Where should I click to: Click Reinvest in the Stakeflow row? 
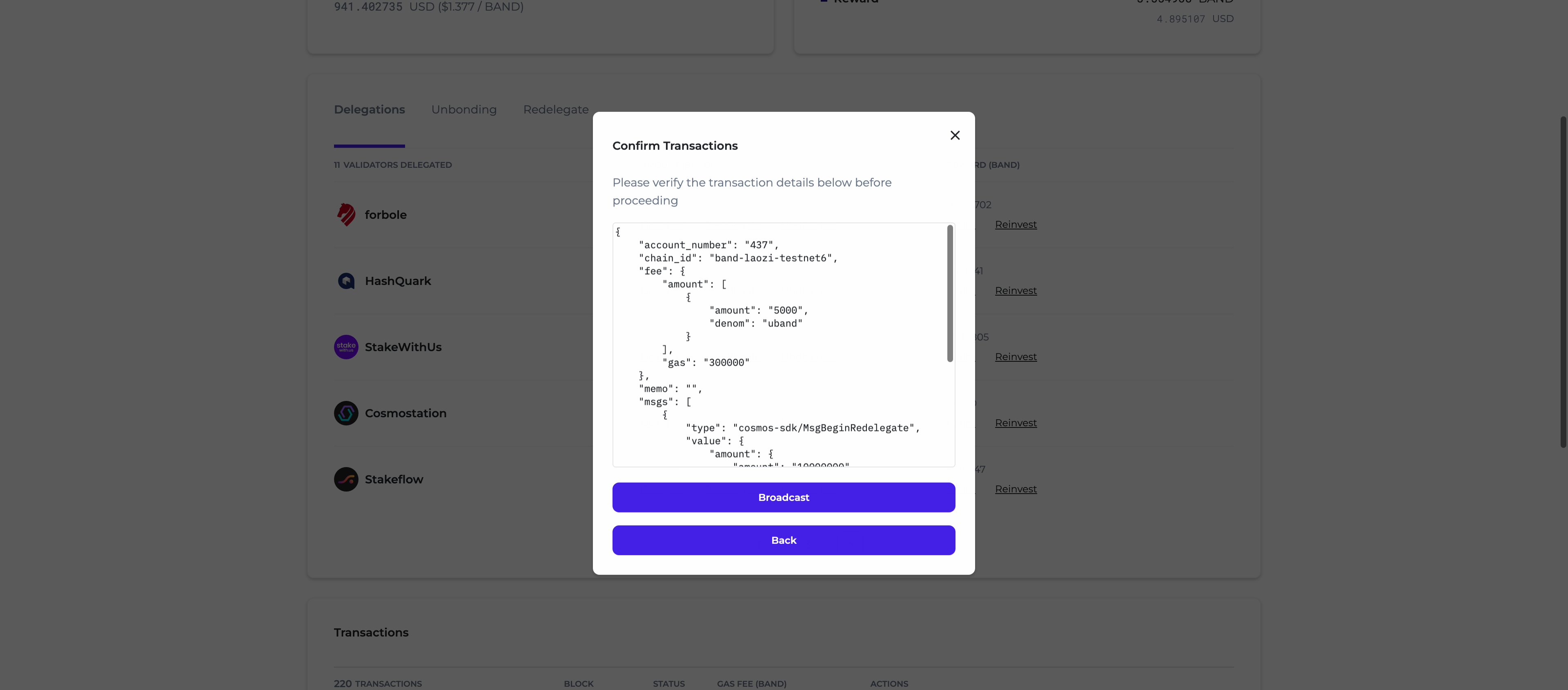[x=1015, y=489]
